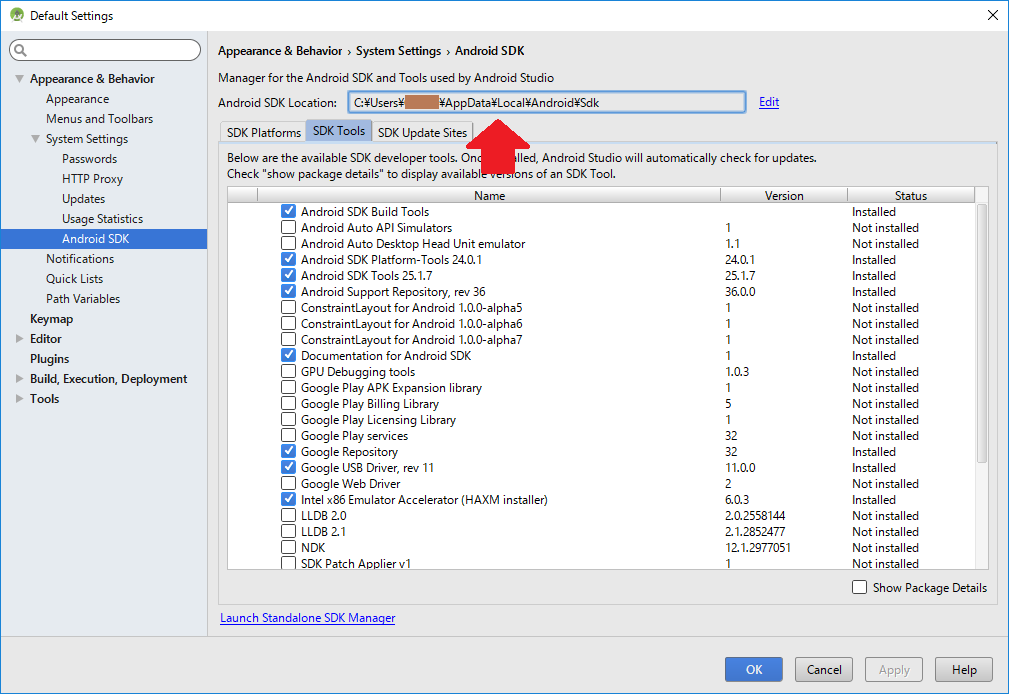
Task: Select Notifications in the sidebar
Action: pyautogui.click(x=80, y=258)
